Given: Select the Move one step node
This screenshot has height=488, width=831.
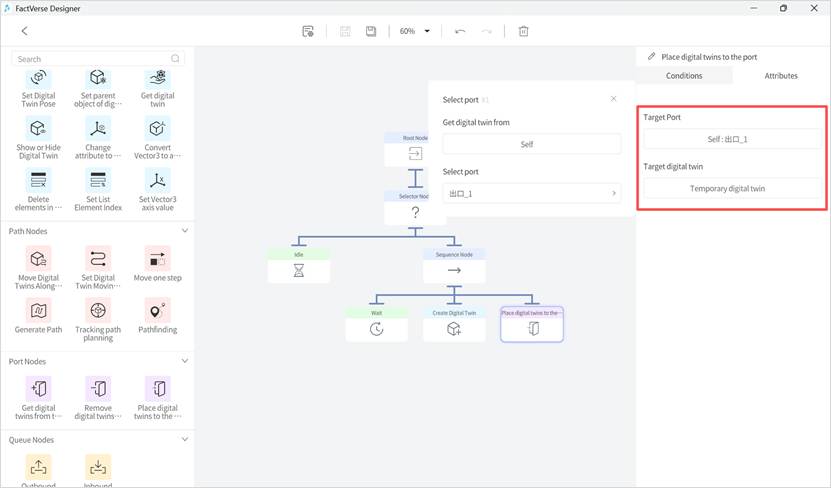Looking at the screenshot, I should [157, 260].
